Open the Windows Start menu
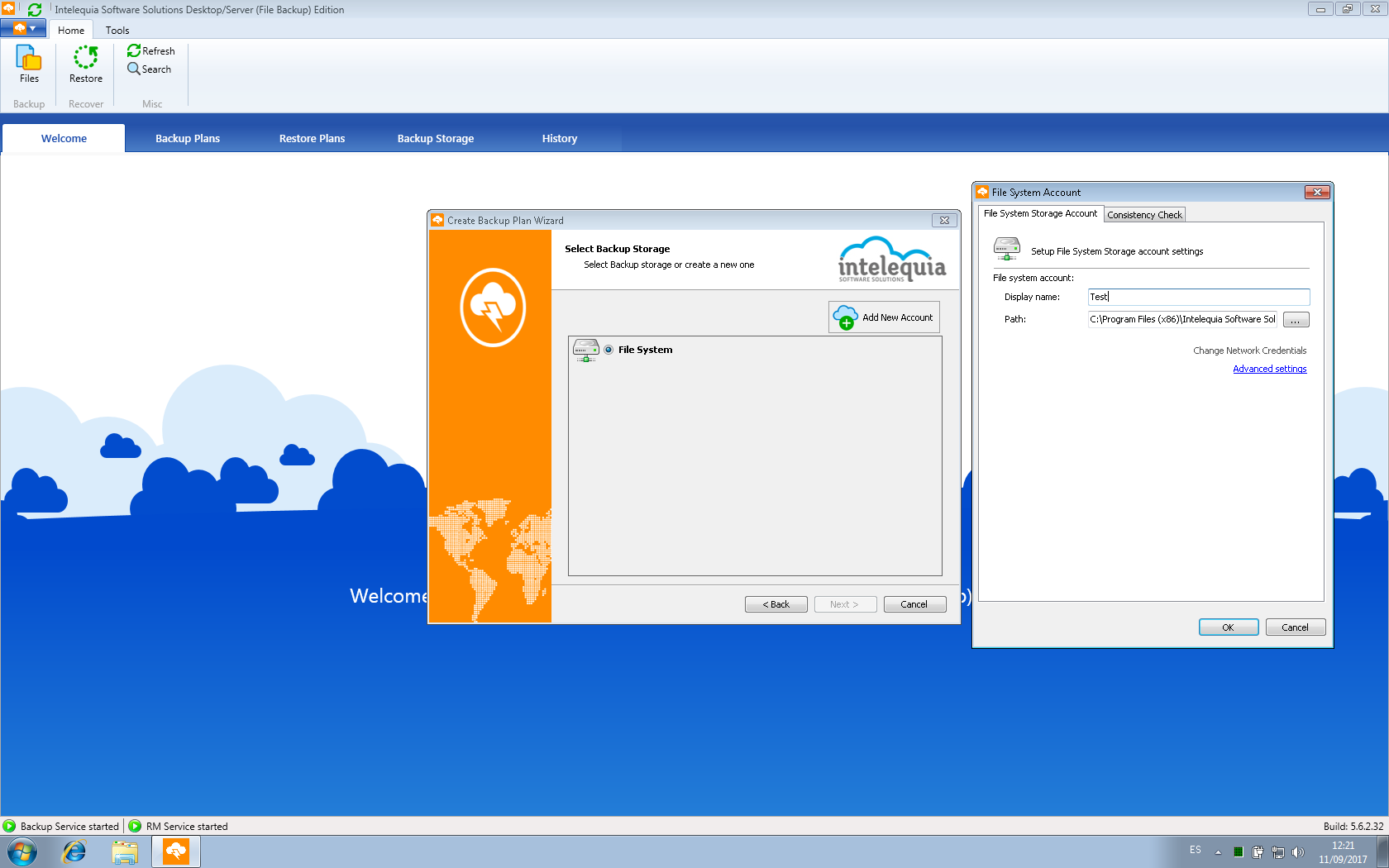The width and height of the screenshot is (1389, 868). tap(22, 851)
